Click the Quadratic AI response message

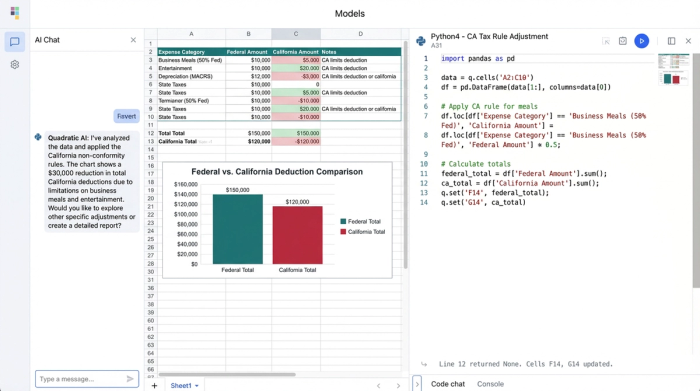click(x=92, y=182)
